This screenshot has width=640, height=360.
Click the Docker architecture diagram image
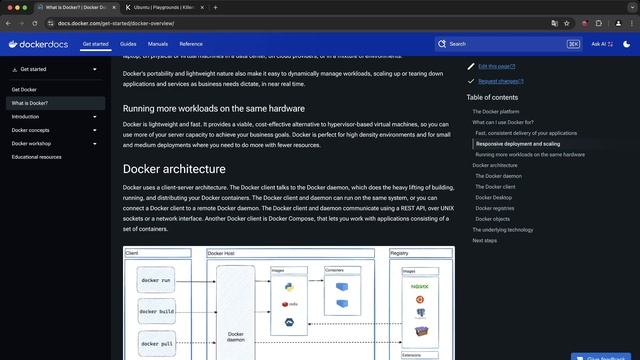pyautogui.click(x=289, y=303)
